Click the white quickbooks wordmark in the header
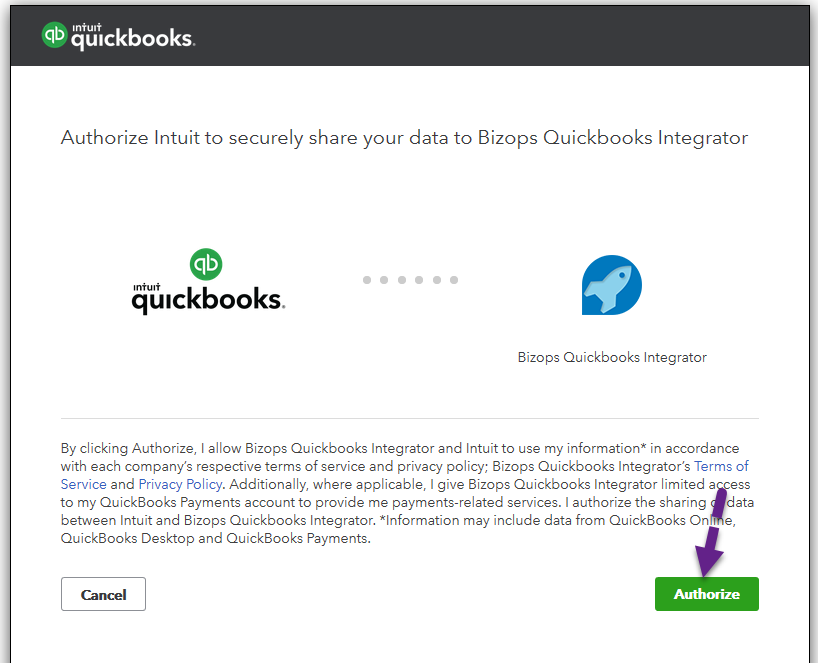The width and height of the screenshot is (818, 663). [x=132, y=39]
